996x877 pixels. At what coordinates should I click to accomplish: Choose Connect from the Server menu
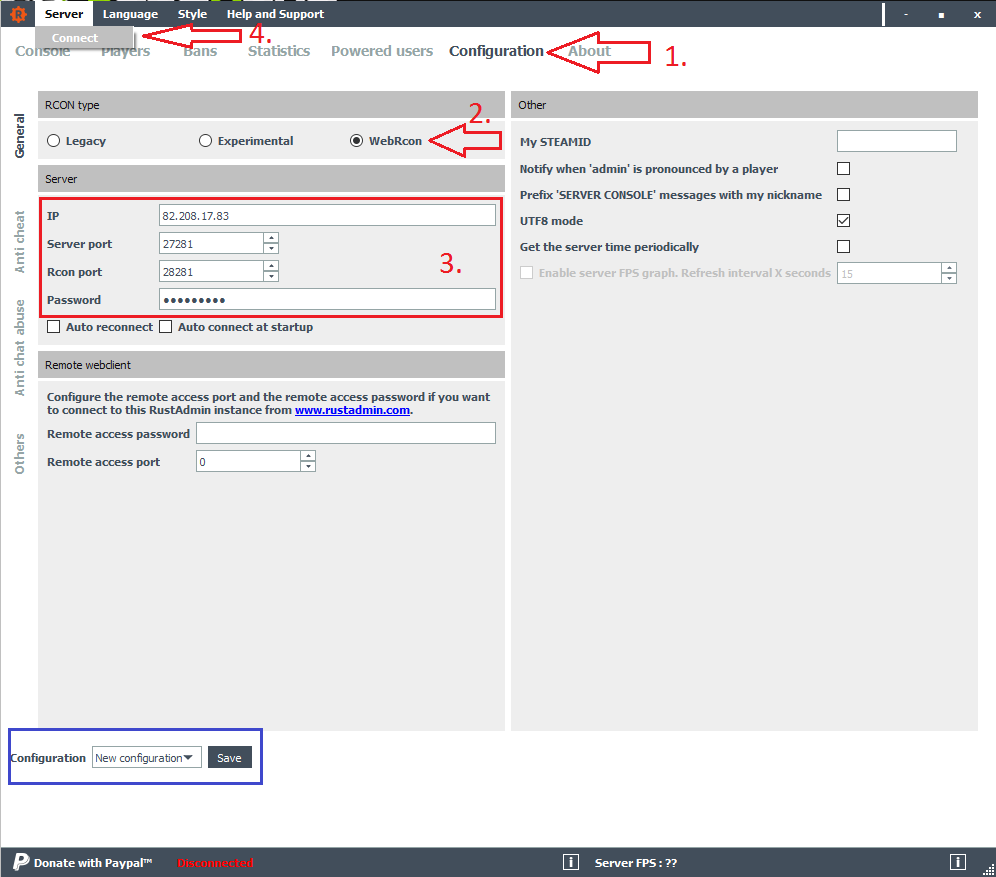pyautogui.click(x=75, y=38)
